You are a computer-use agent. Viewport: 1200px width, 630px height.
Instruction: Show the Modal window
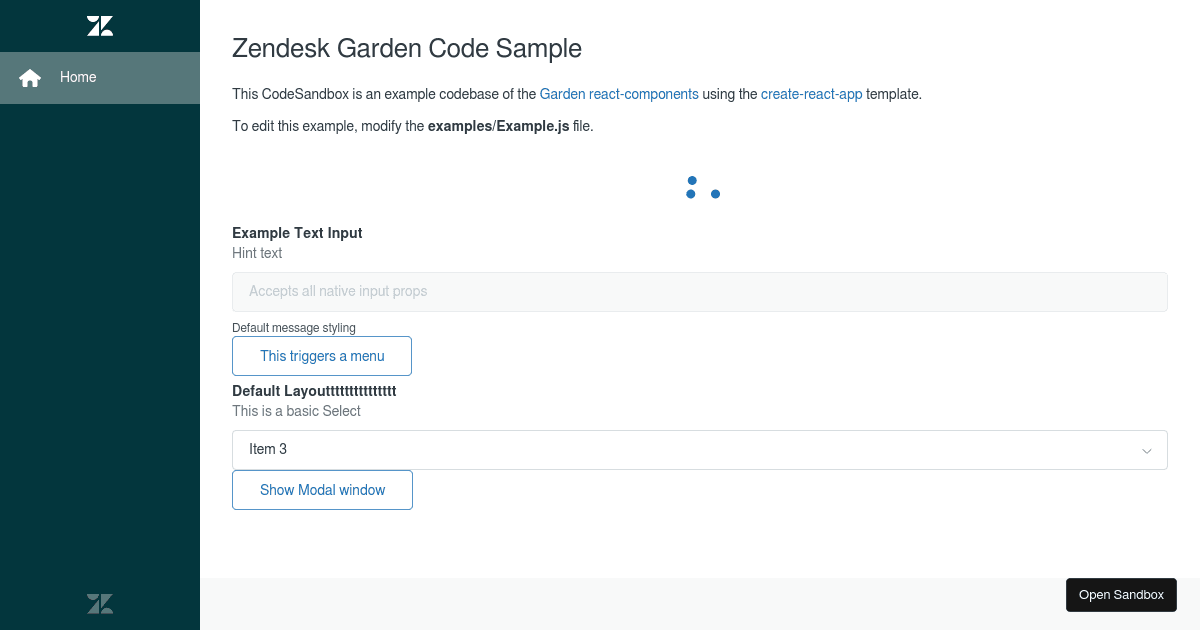tap(322, 490)
